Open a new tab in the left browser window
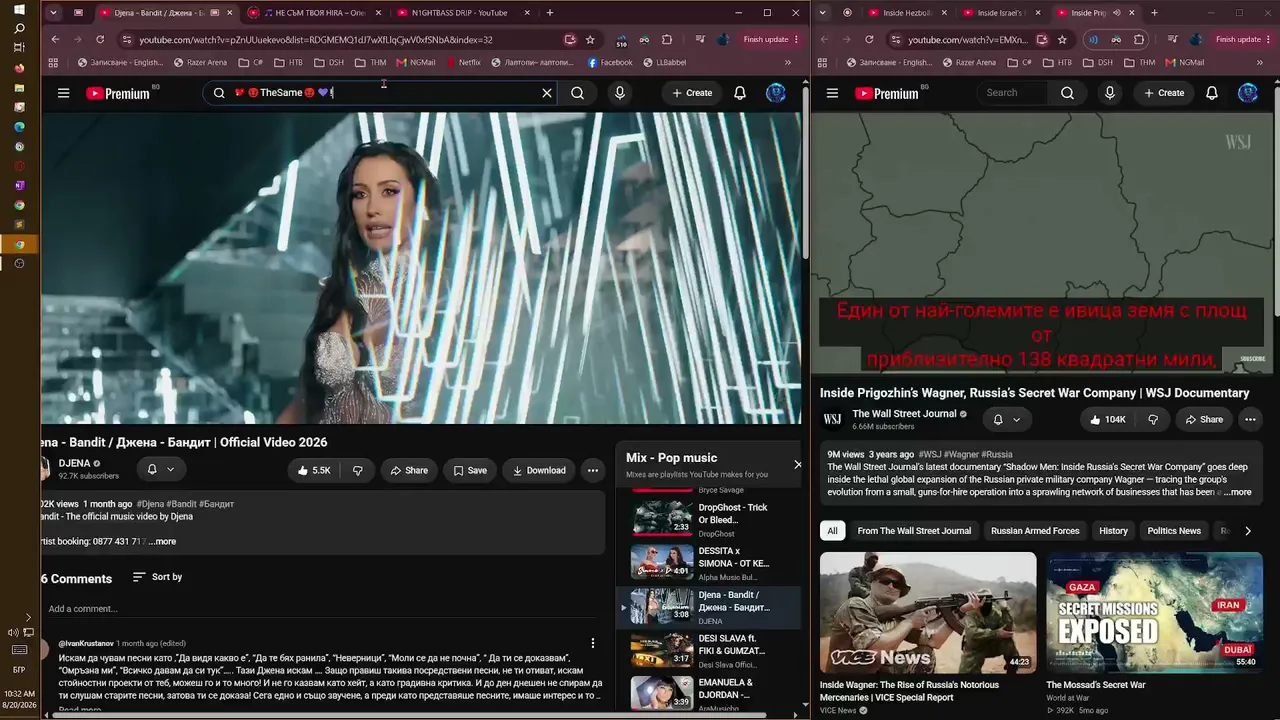 pyautogui.click(x=550, y=13)
